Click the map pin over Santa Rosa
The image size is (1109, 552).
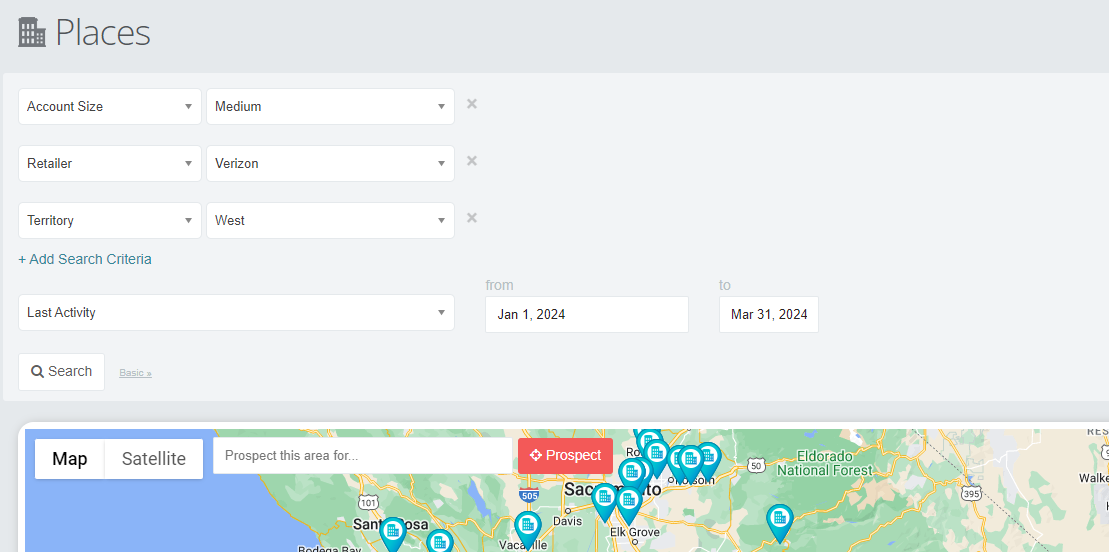(393, 534)
